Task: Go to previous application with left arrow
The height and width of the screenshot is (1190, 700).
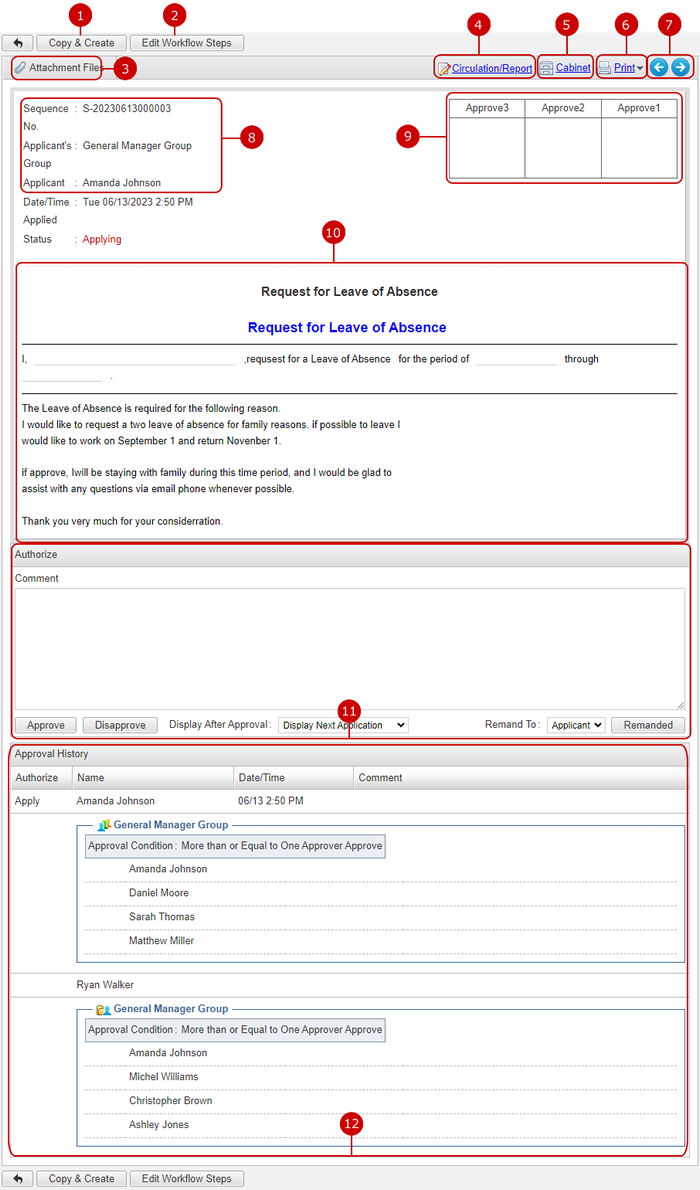Action: [x=659, y=68]
